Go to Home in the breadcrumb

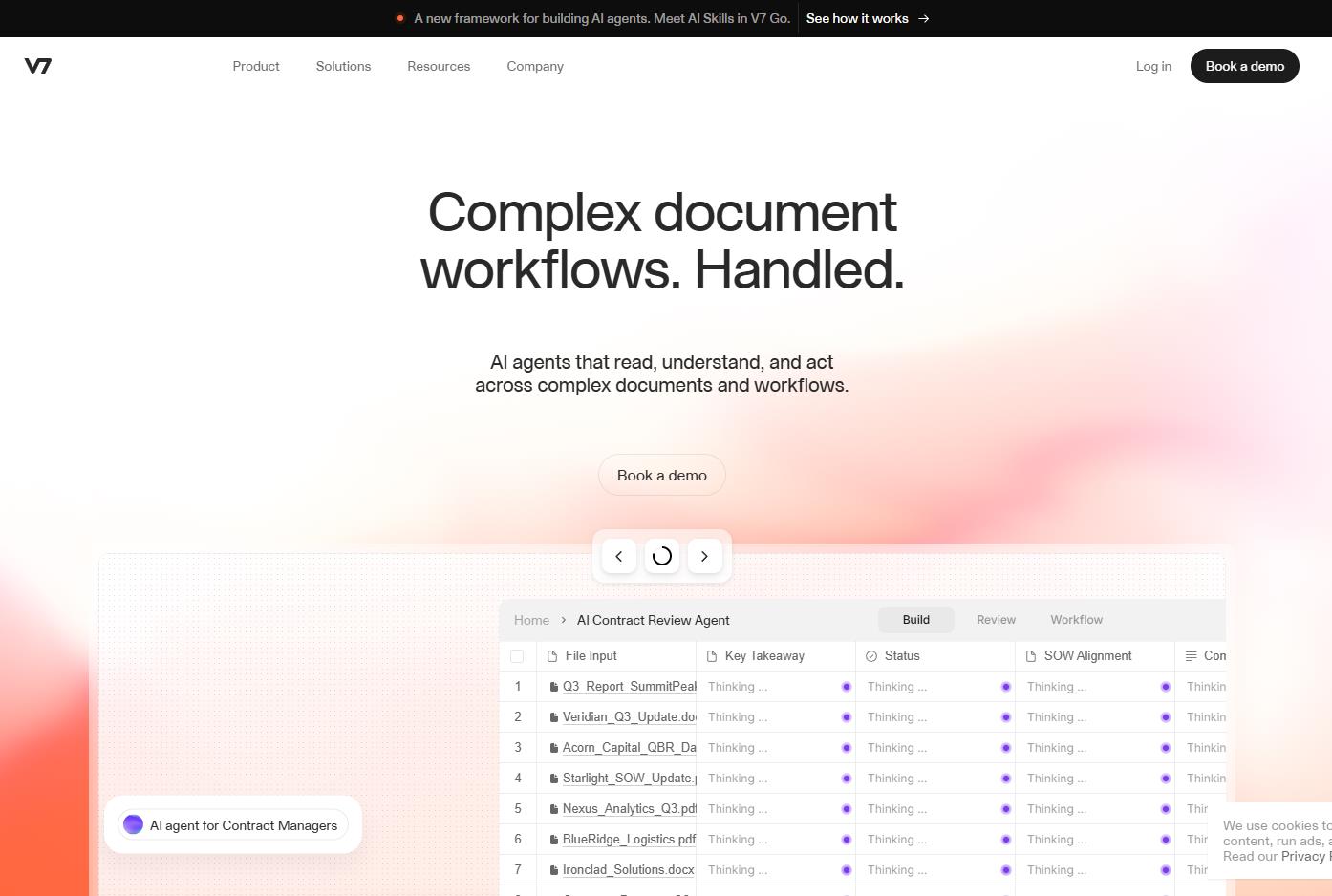point(531,620)
